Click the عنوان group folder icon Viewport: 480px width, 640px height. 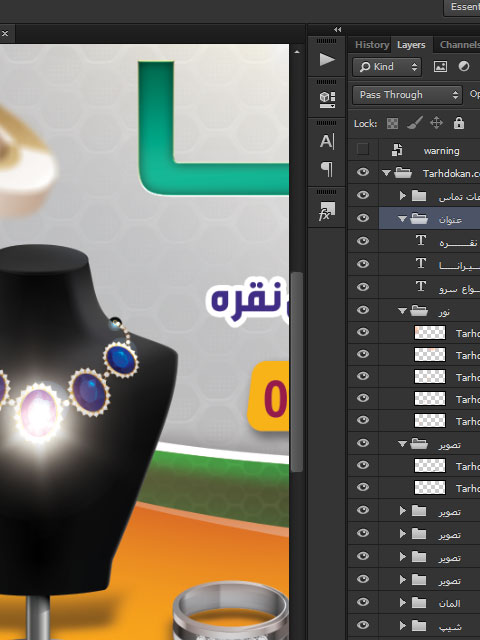(x=419, y=219)
